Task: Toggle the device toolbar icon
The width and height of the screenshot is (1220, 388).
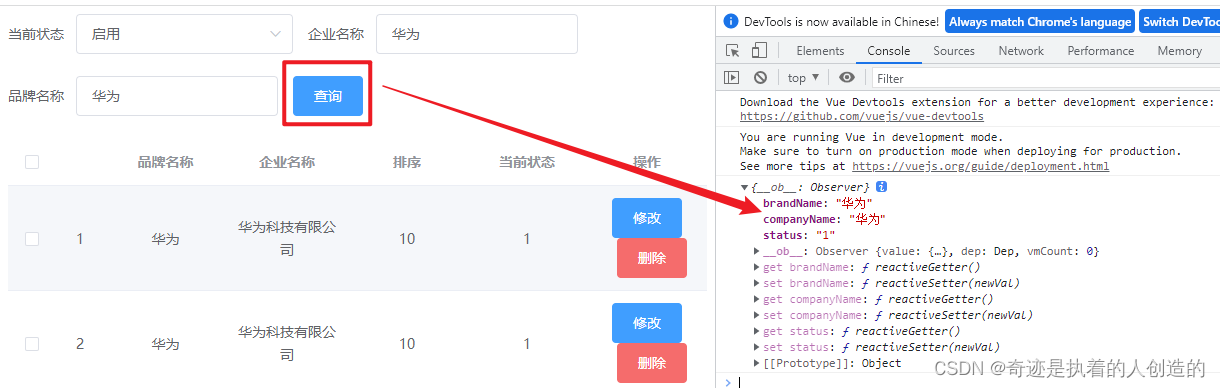Action: [x=759, y=51]
